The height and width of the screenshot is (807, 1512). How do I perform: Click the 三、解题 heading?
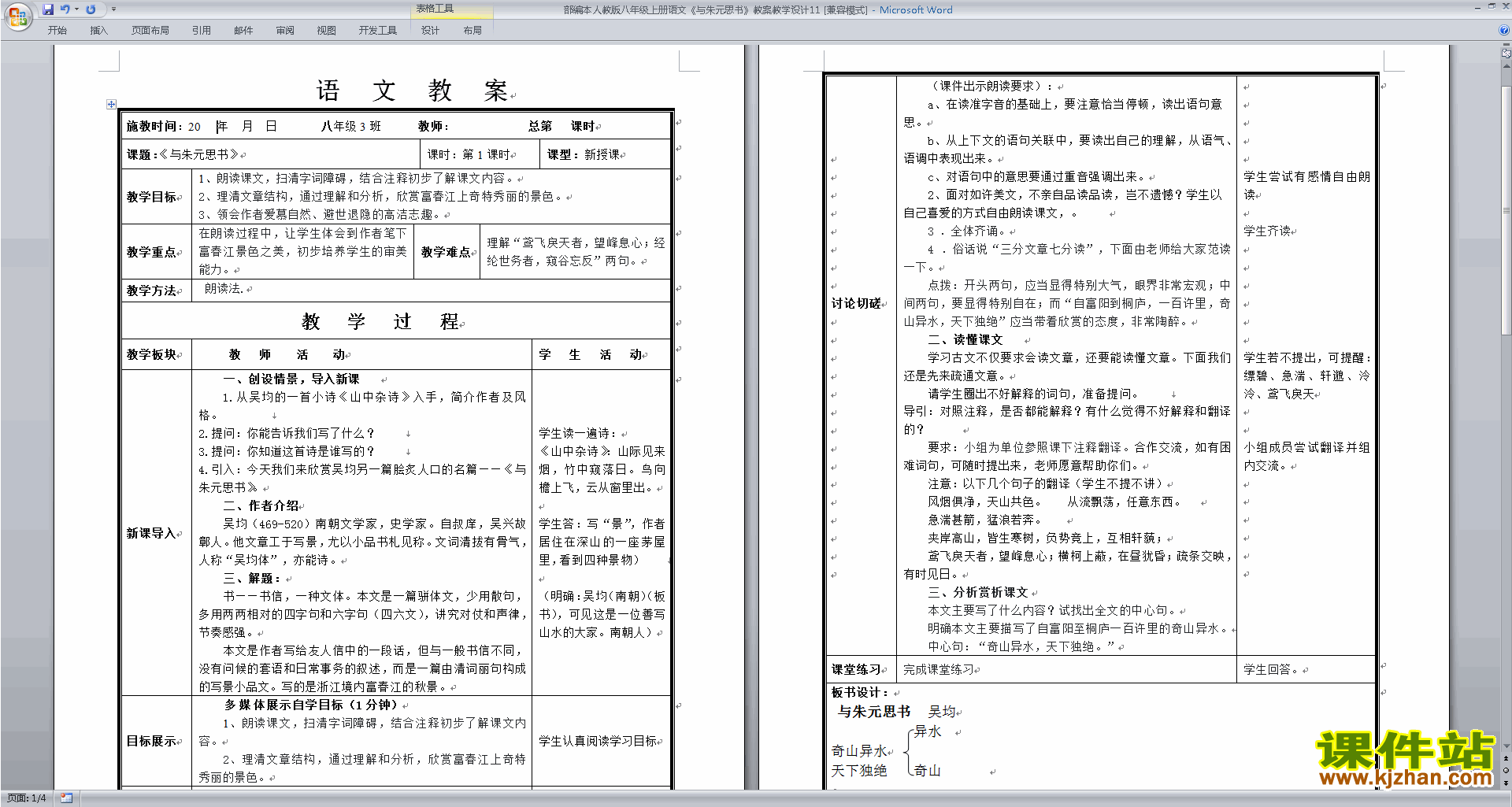click(252, 578)
